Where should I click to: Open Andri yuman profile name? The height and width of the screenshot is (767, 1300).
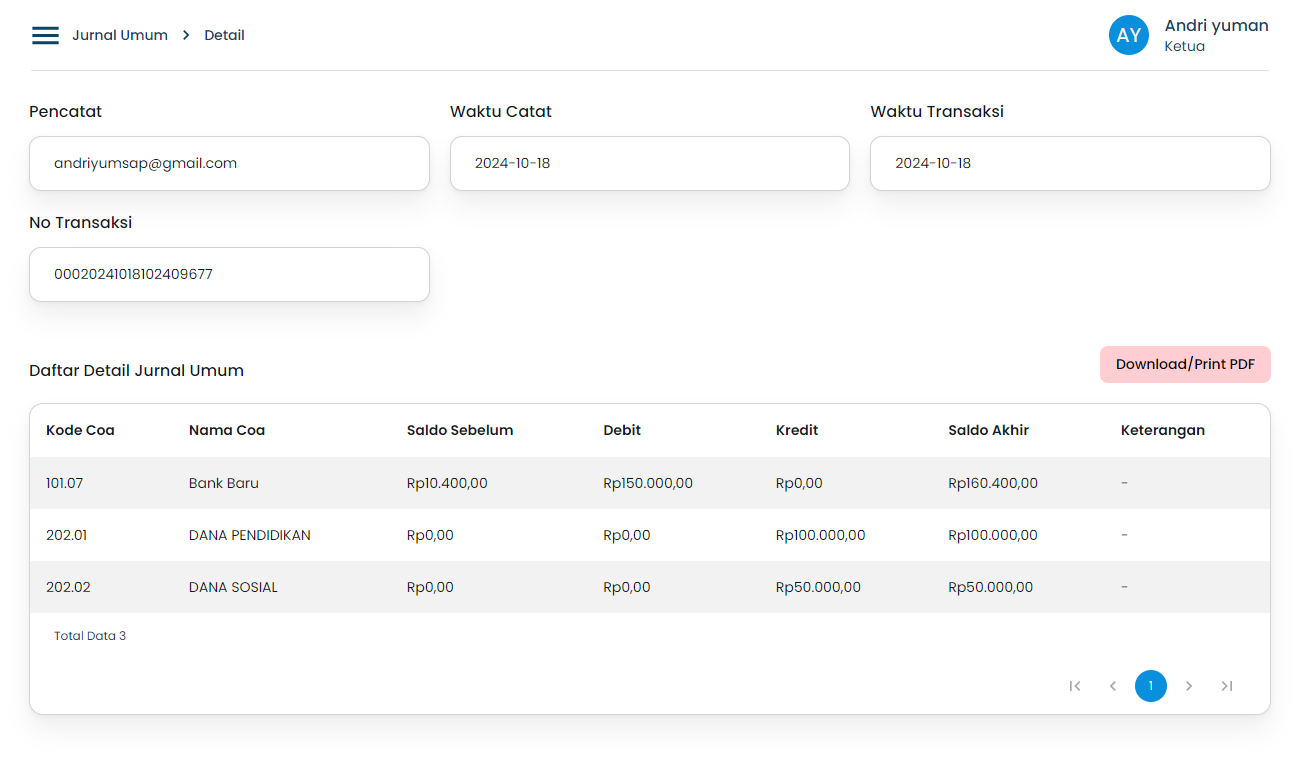point(1216,26)
